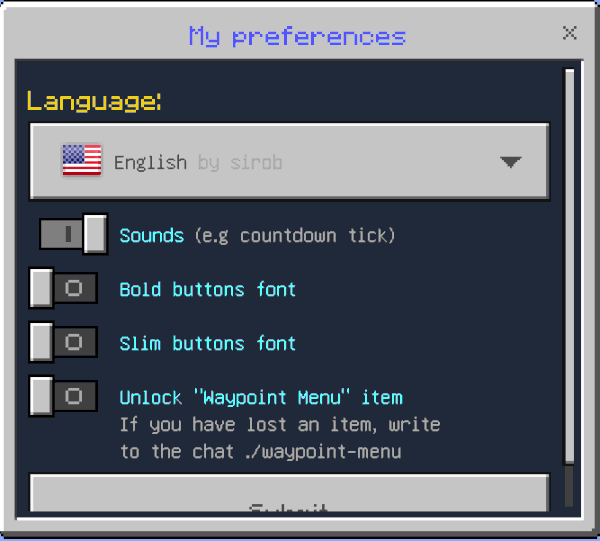Click the 'by sirob' author text in dropdown
The width and height of the screenshot is (600, 541).
tap(240, 162)
